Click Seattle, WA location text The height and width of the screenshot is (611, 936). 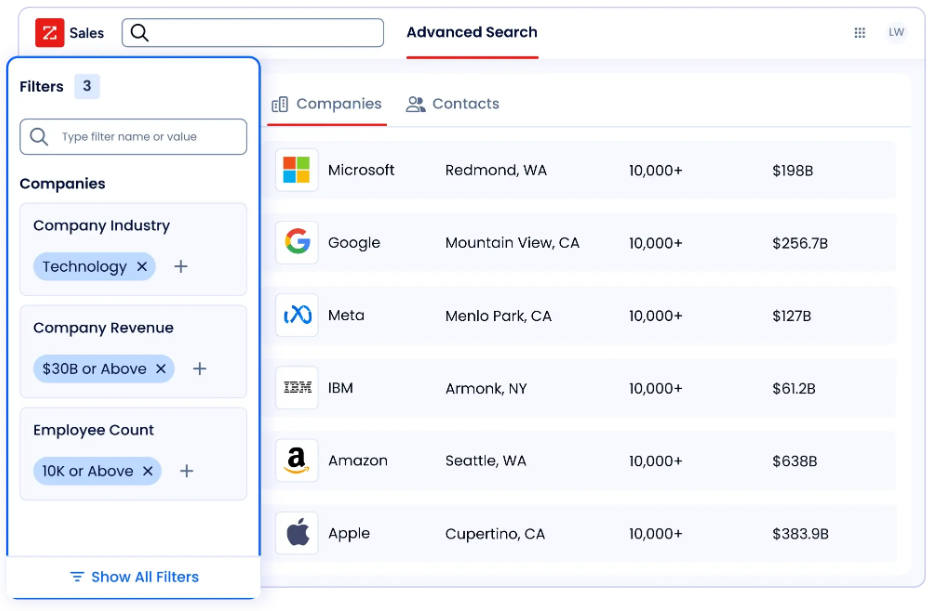click(486, 461)
